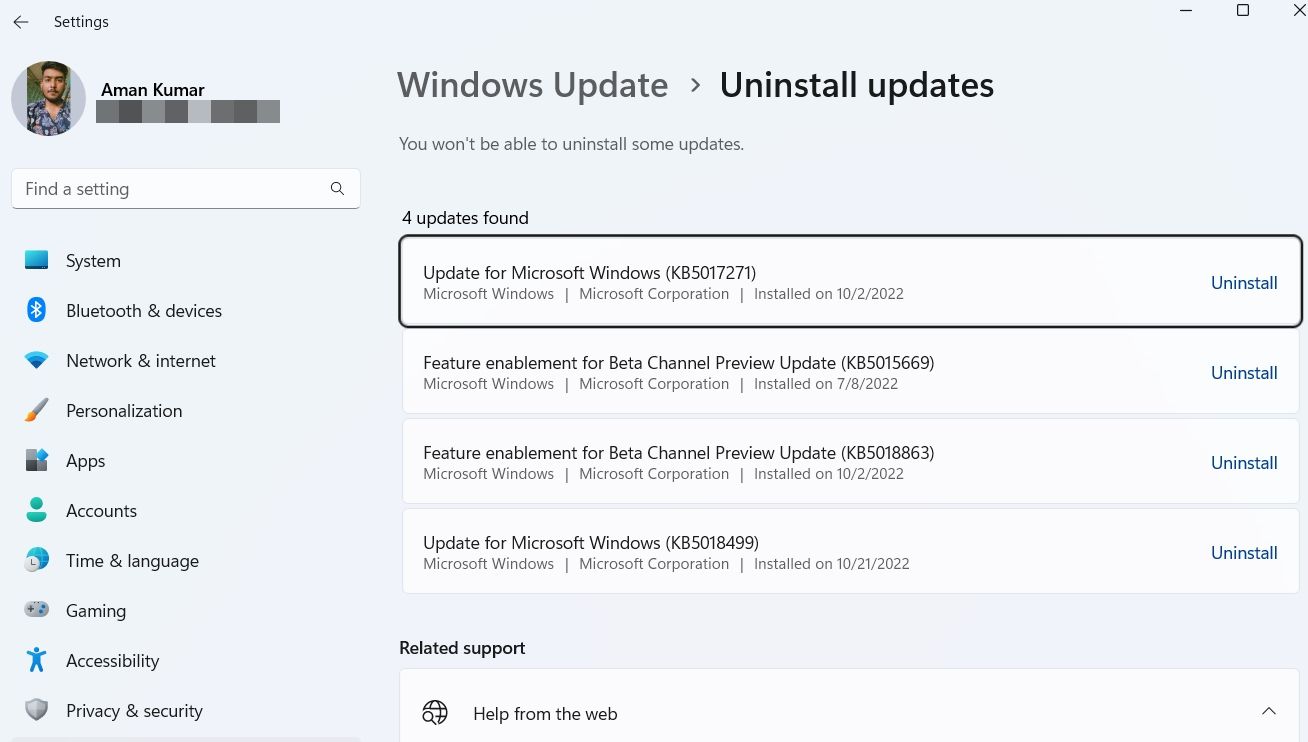Collapse the Help from the web section
Image resolution: width=1308 pixels, height=742 pixels.
coord(1269,712)
